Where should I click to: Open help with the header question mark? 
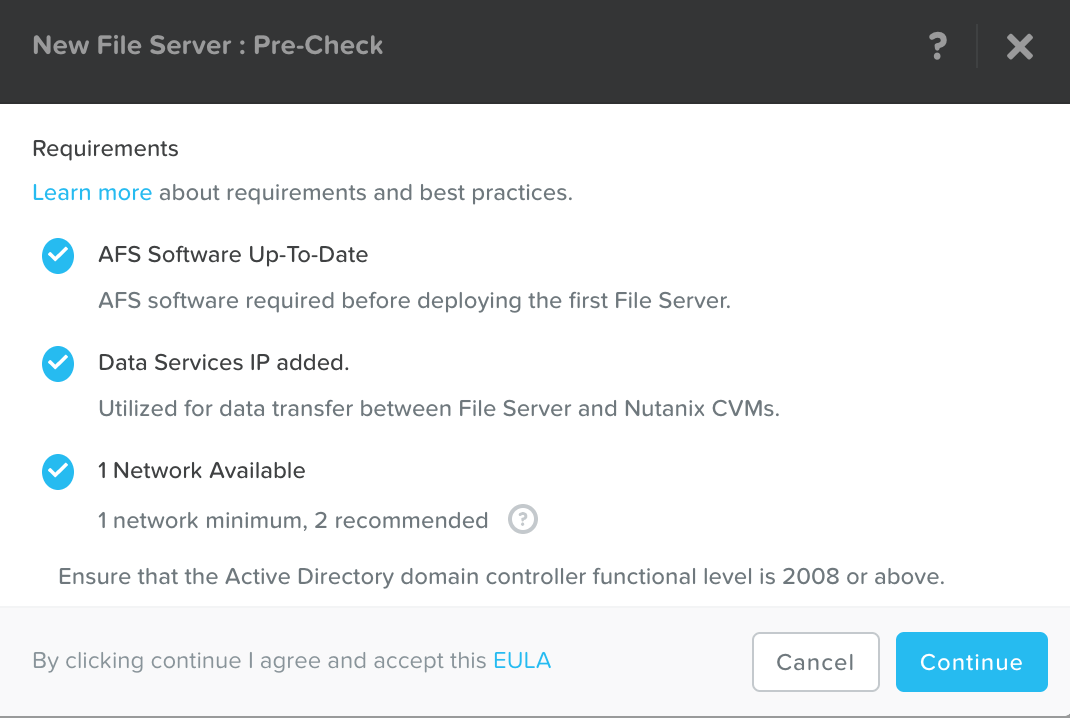pyautogui.click(x=937, y=46)
